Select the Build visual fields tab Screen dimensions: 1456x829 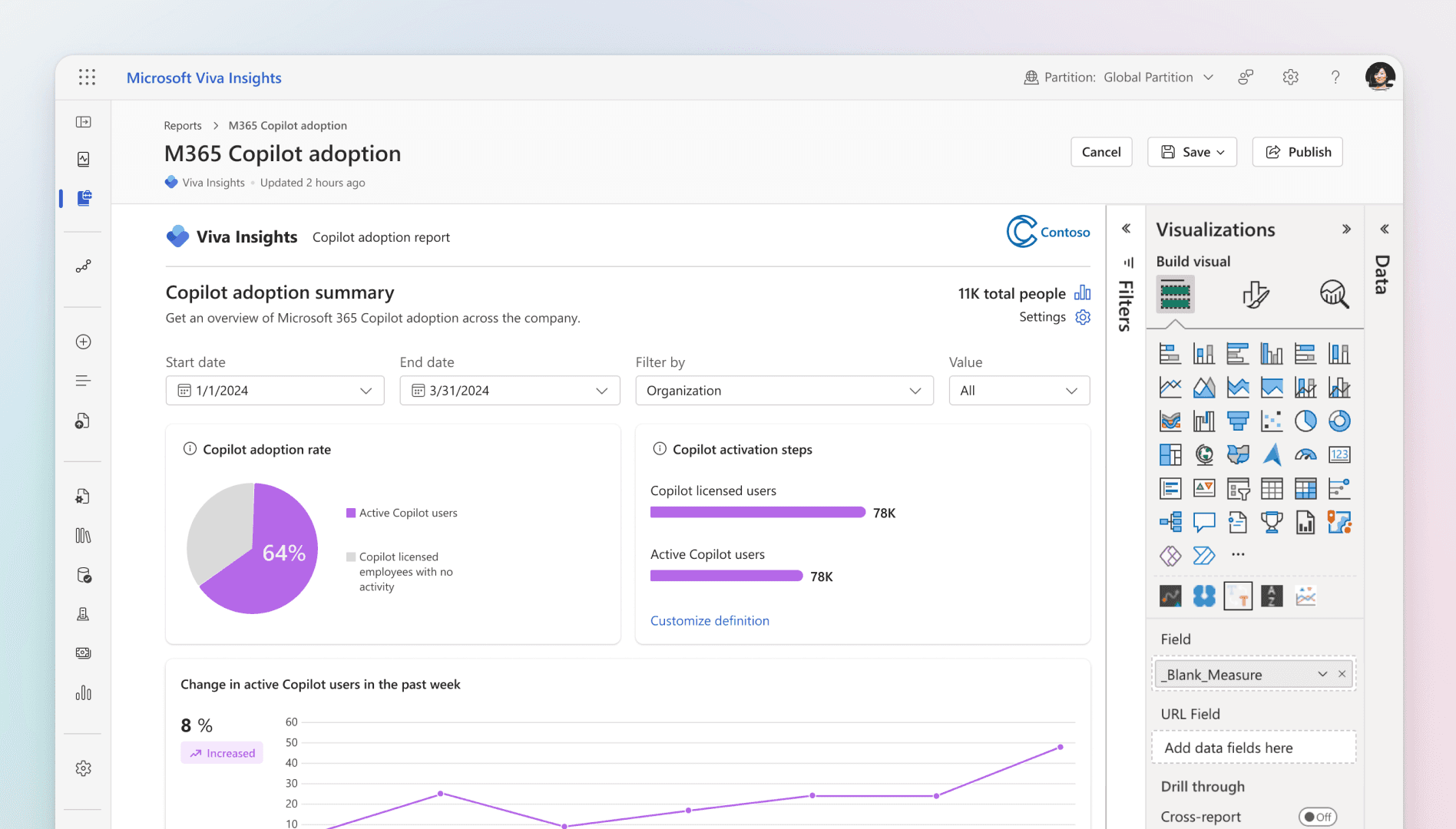(x=1175, y=294)
